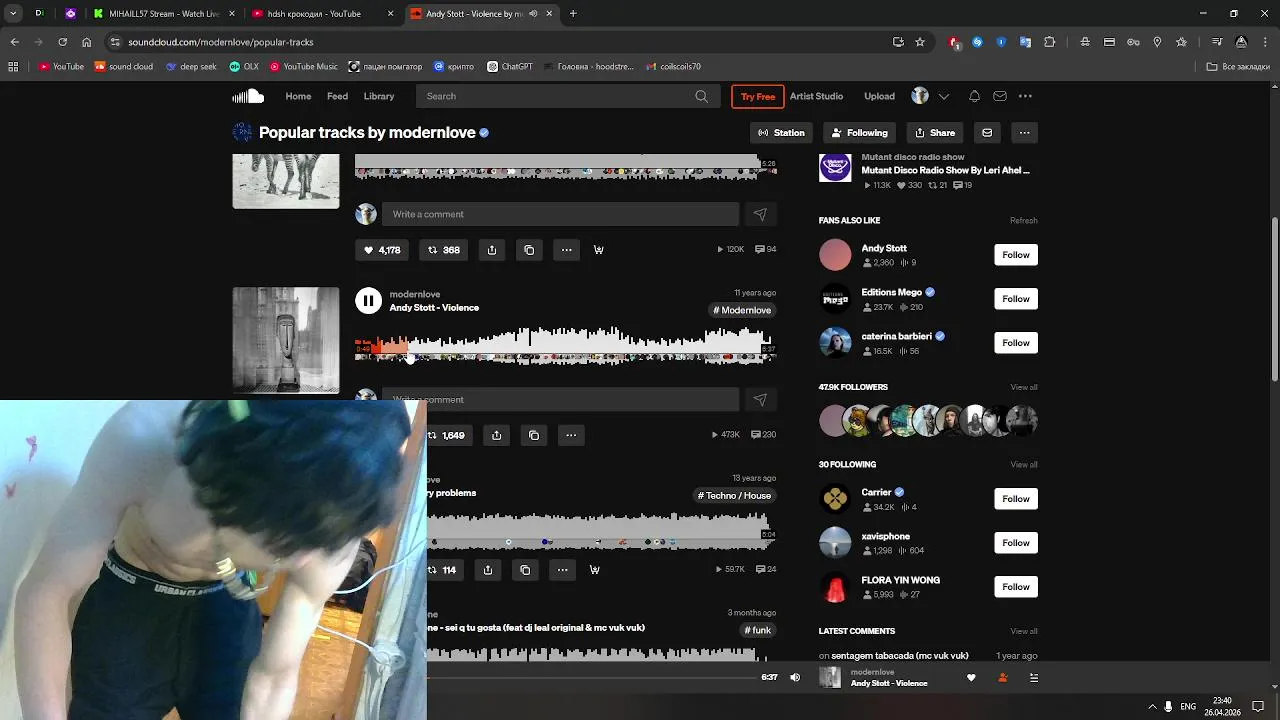Open More menu for Andy Stott - Violence
This screenshot has width=1280, height=720.
pyautogui.click(x=571, y=435)
